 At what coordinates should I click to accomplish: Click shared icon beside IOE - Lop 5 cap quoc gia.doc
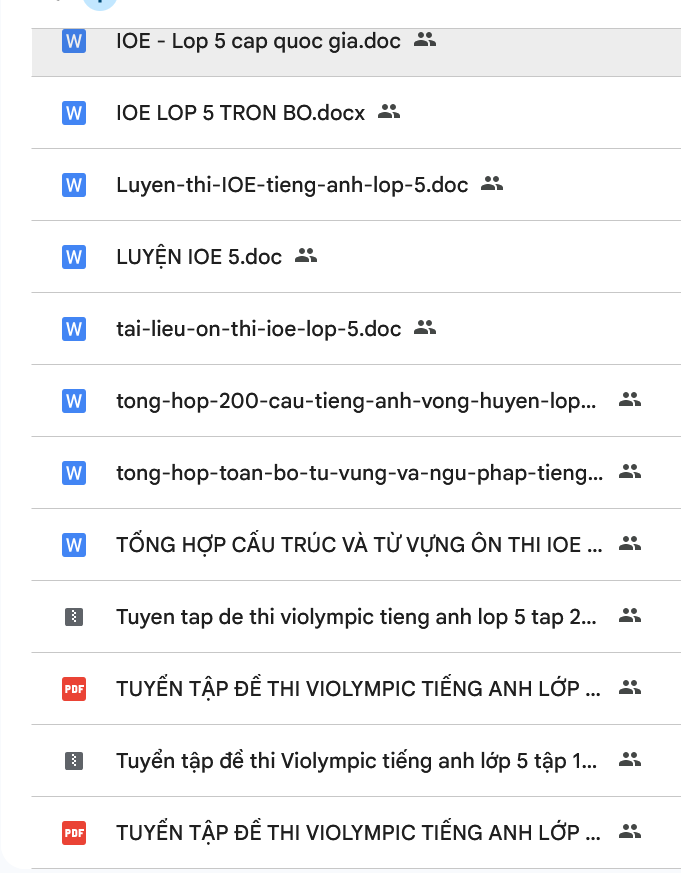pos(425,41)
